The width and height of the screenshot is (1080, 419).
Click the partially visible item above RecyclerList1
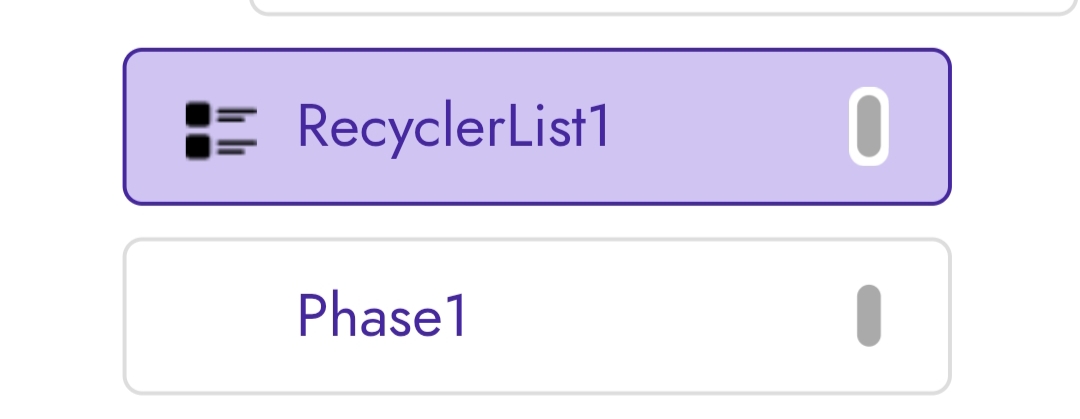pos(663,7)
